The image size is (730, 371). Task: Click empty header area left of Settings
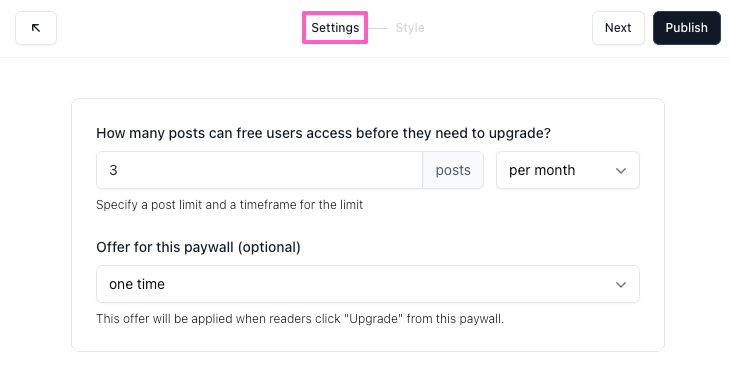(179, 28)
